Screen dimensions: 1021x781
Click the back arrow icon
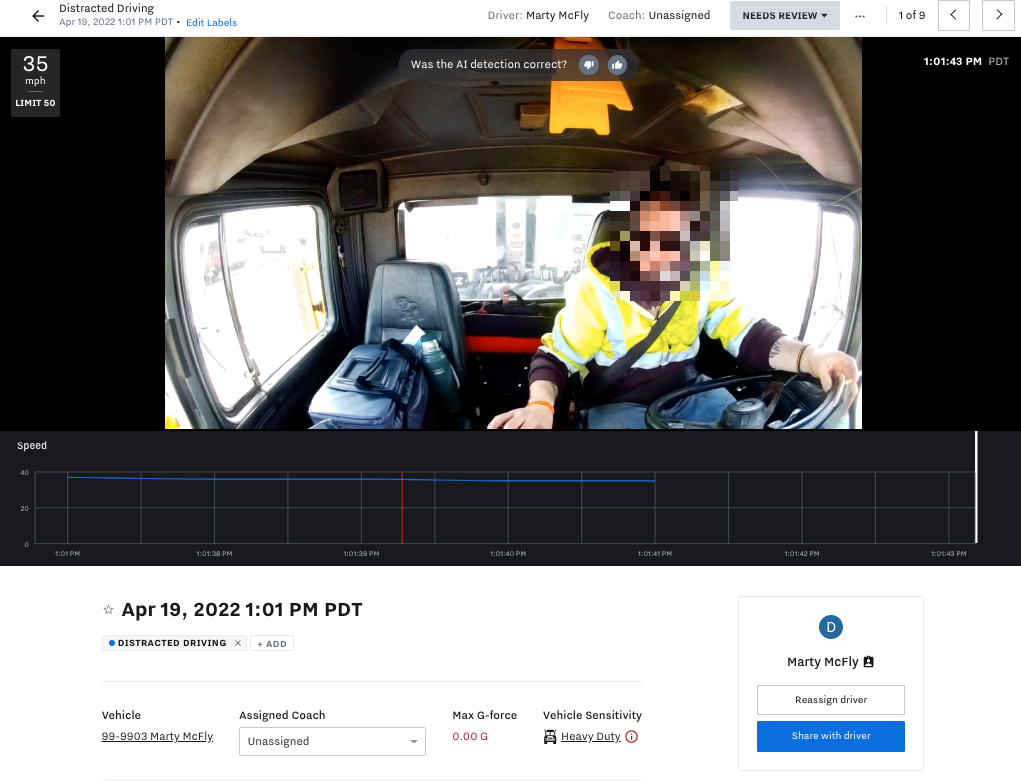coord(38,16)
